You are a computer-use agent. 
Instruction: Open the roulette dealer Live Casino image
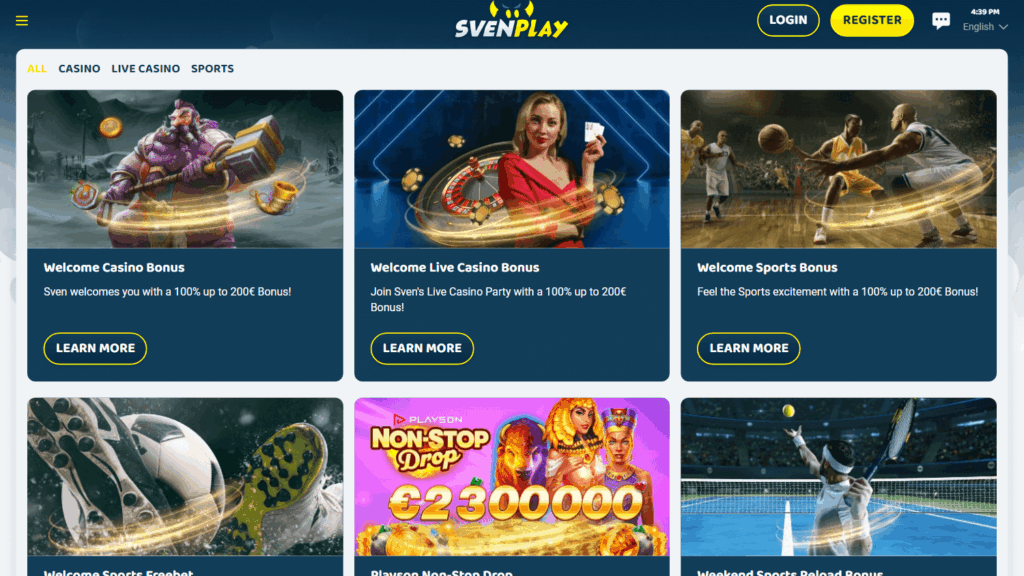tap(511, 169)
